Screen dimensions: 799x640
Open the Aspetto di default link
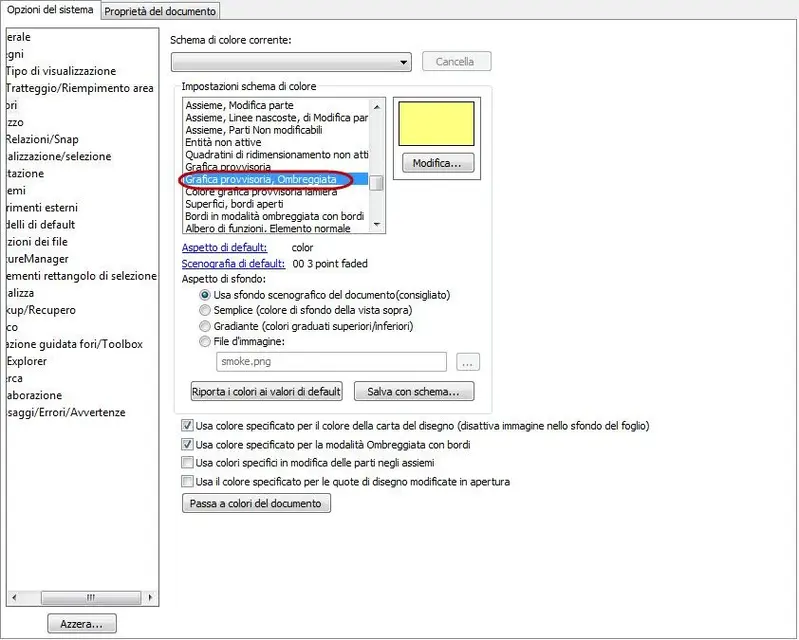224,248
